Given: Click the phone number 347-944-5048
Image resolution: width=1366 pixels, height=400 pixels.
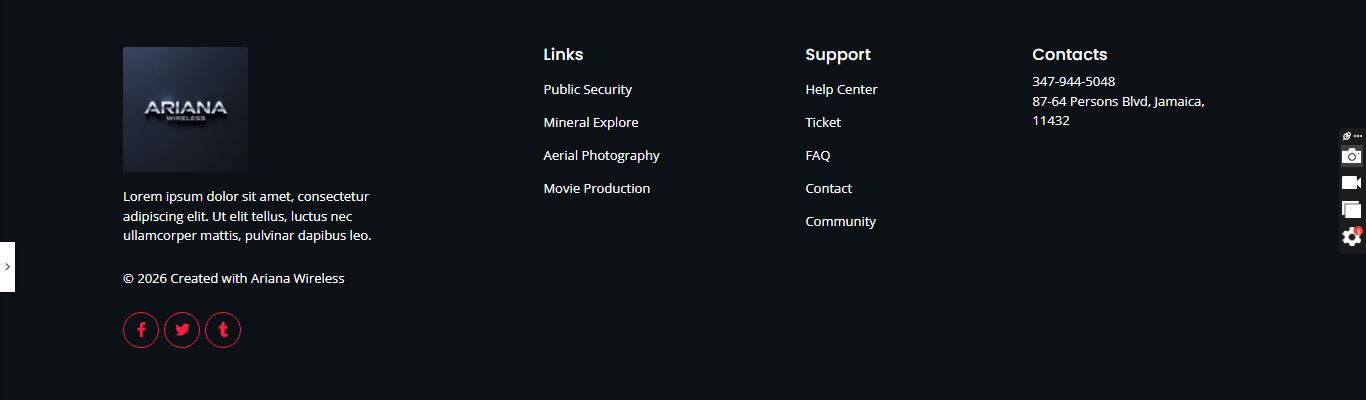Looking at the screenshot, I should [x=1073, y=82].
